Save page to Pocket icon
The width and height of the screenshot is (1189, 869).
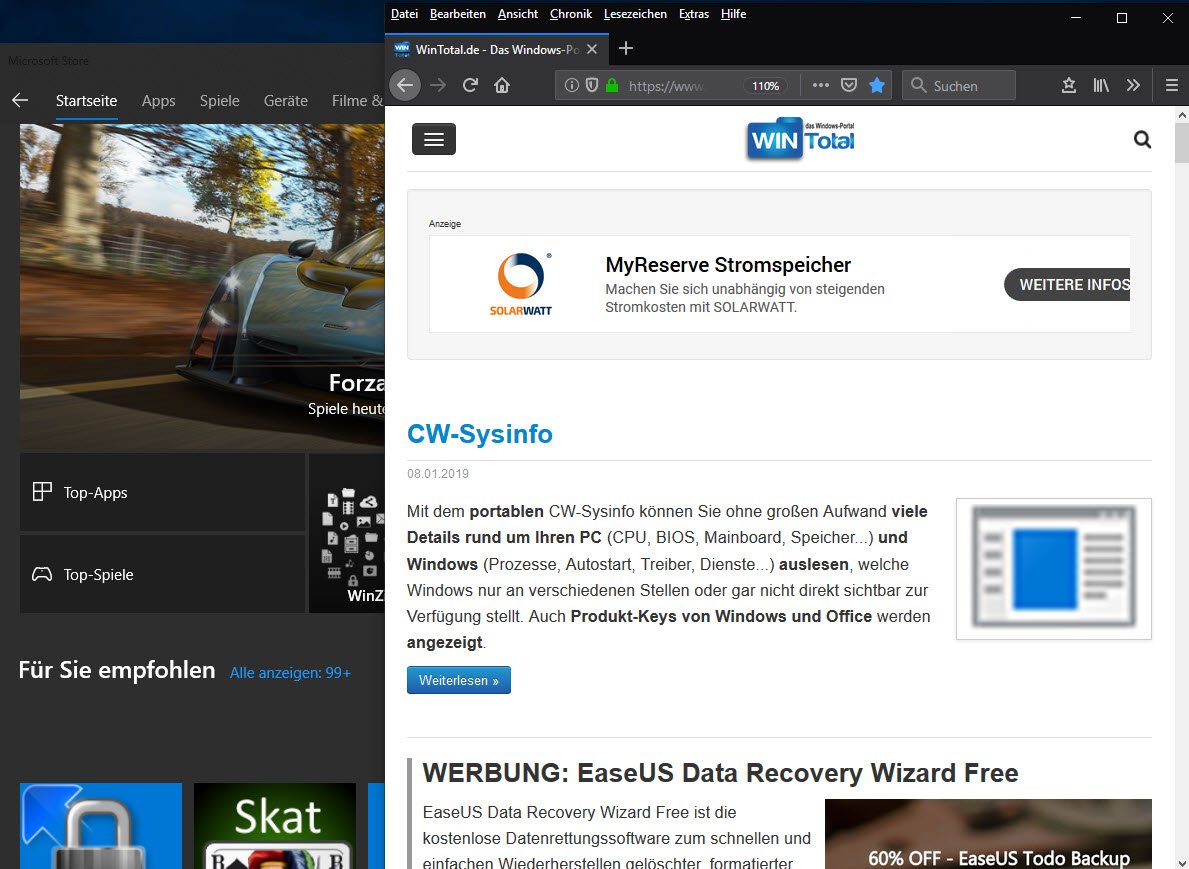click(x=849, y=85)
